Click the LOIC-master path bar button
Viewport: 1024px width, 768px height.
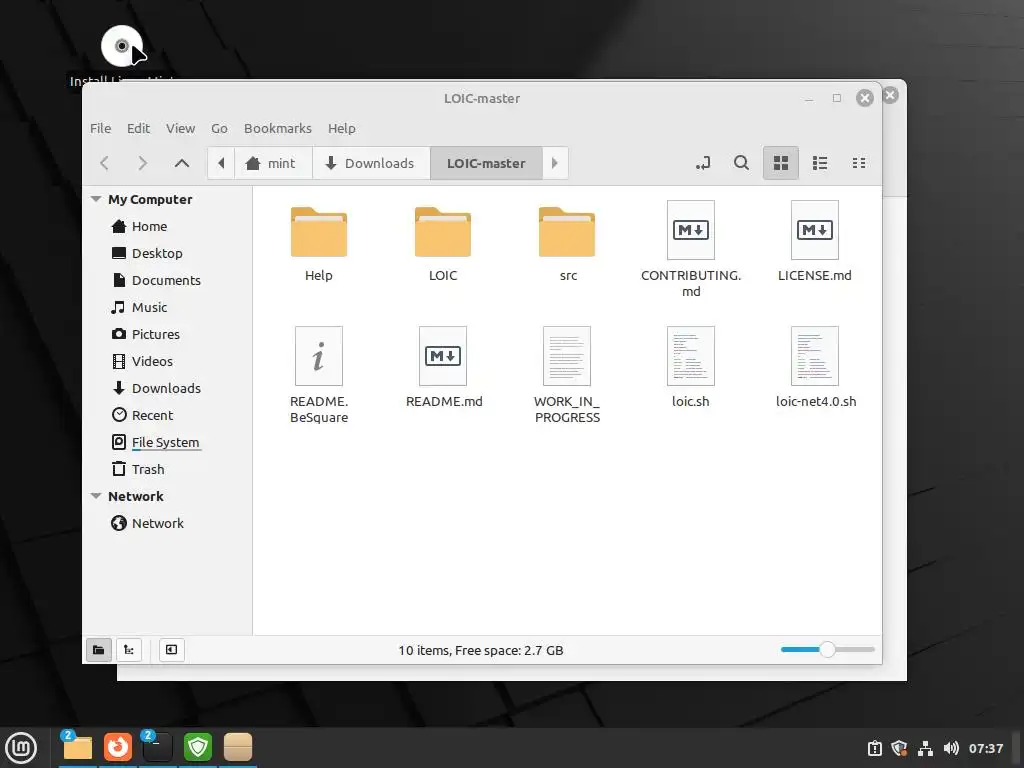tap(486, 163)
